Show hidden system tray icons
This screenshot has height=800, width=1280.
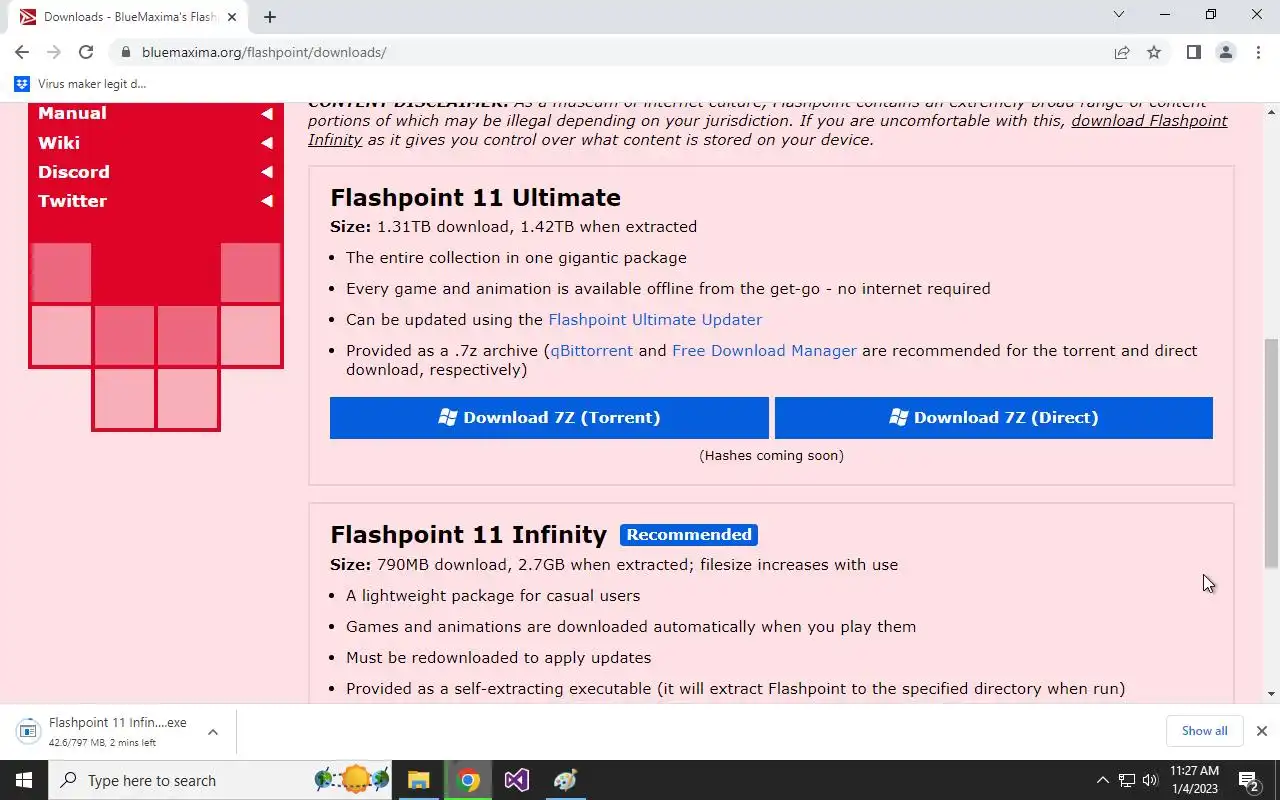(1103, 780)
